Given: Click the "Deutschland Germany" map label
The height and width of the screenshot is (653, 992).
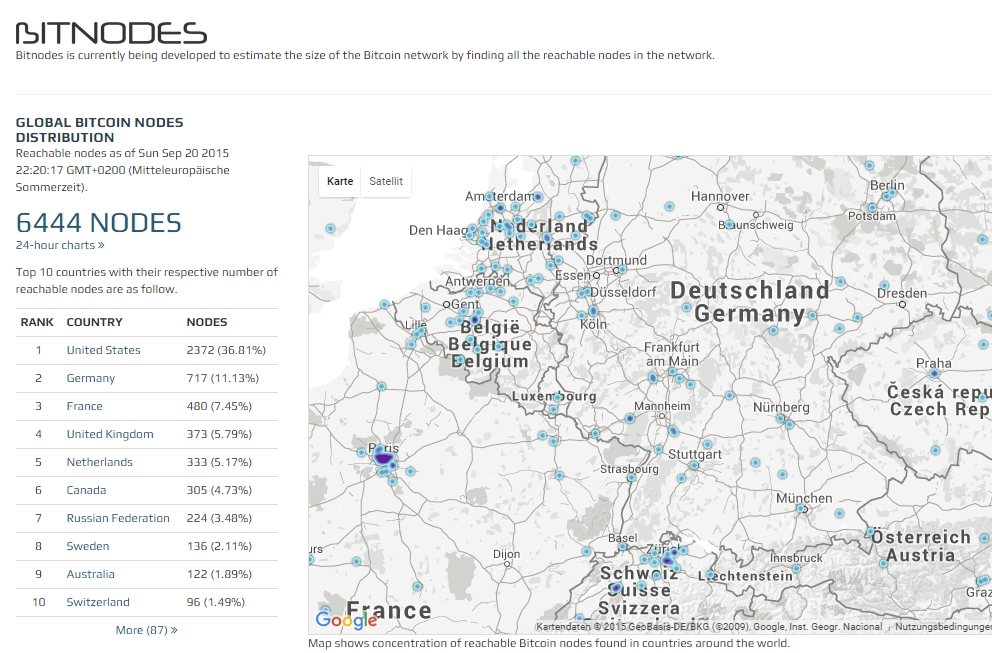Looking at the screenshot, I should coord(750,301).
